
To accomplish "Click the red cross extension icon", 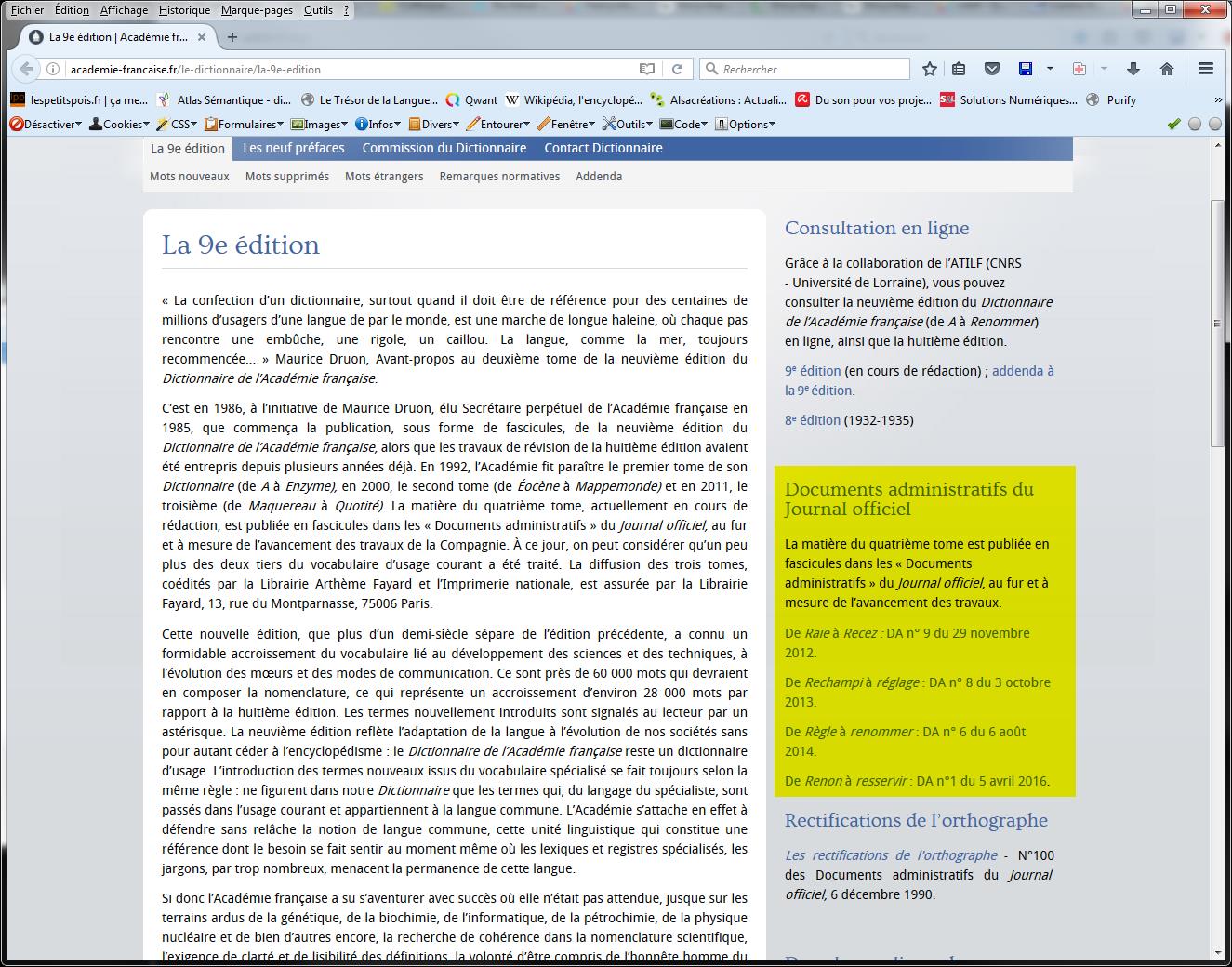I will (x=1080, y=69).
